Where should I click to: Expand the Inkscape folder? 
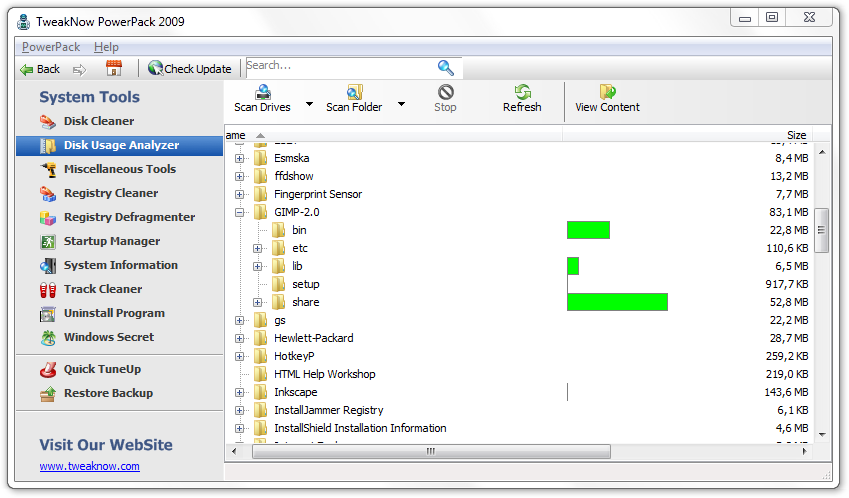click(x=239, y=392)
